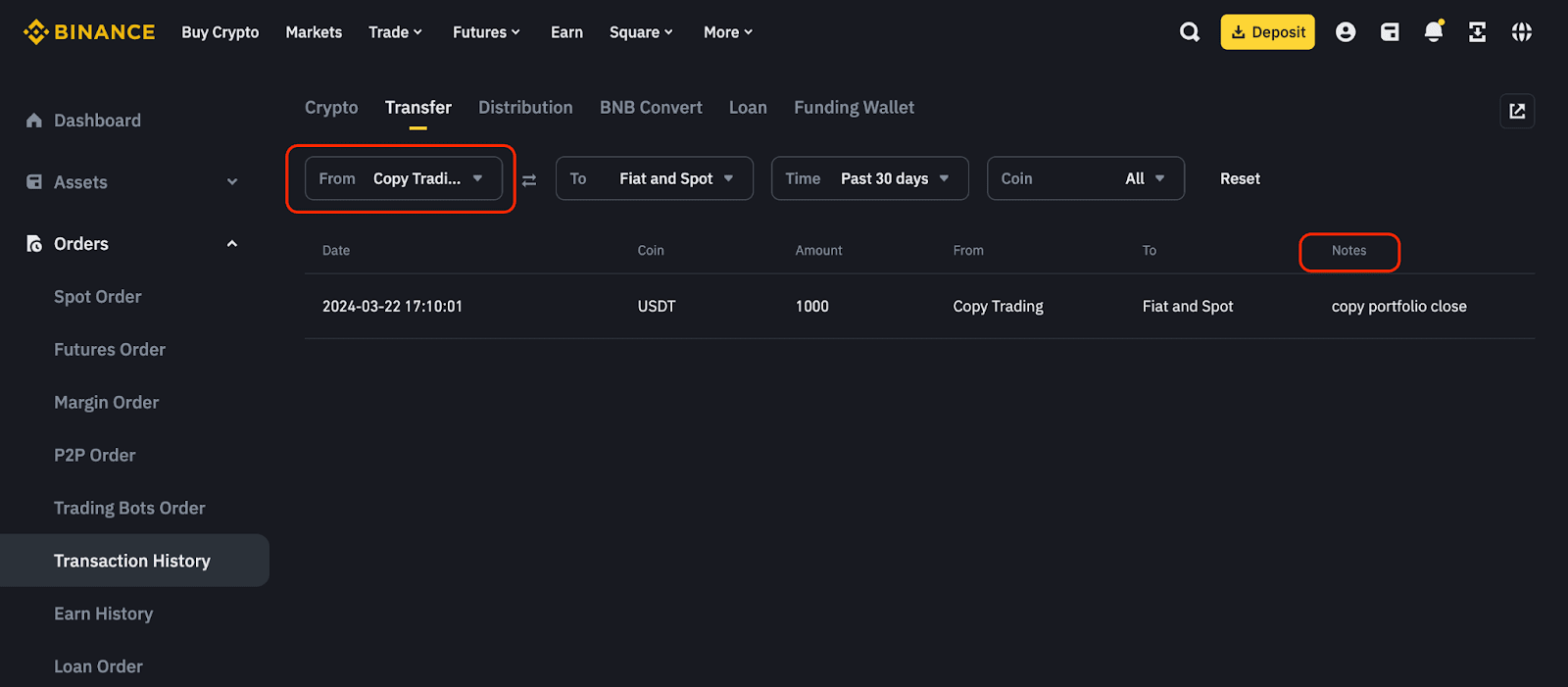This screenshot has width=1568, height=687.
Task: Click the 2024-03-22 17:10:01 date cell
Action: click(392, 307)
